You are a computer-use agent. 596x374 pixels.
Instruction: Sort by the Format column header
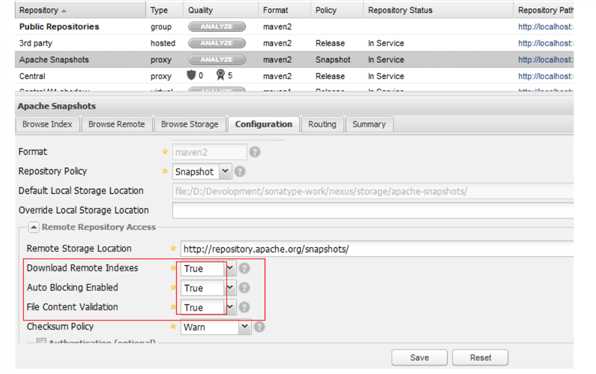click(285, 10)
